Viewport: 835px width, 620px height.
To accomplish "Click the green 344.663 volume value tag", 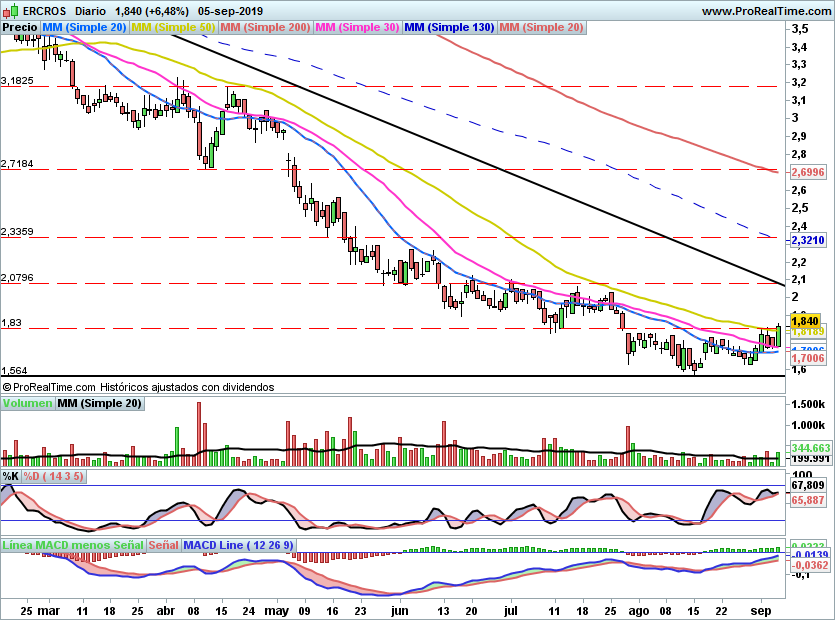I will [811, 448].
